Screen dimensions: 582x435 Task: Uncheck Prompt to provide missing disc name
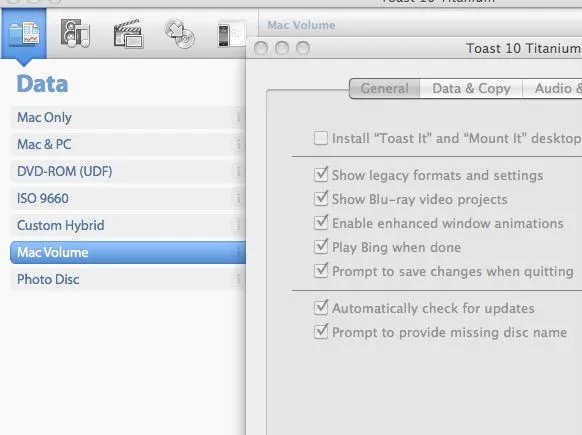[x=321, y=331]
